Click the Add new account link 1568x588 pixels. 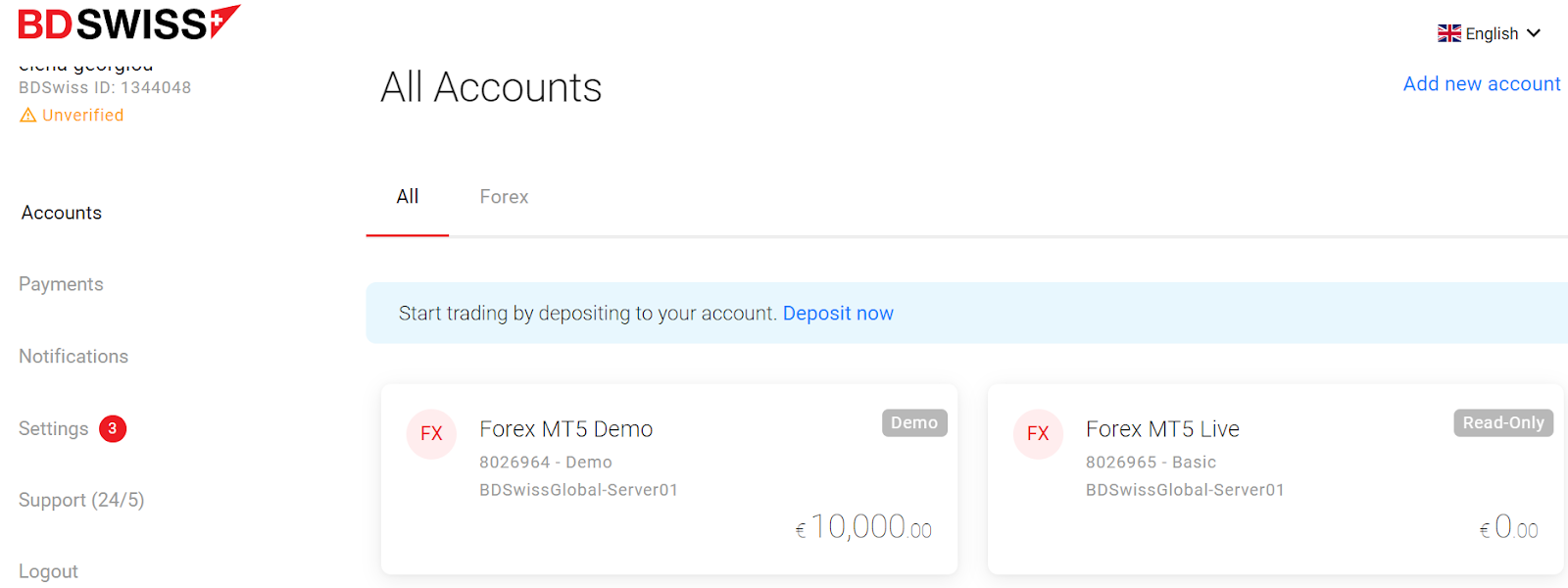coord(1481,84)
